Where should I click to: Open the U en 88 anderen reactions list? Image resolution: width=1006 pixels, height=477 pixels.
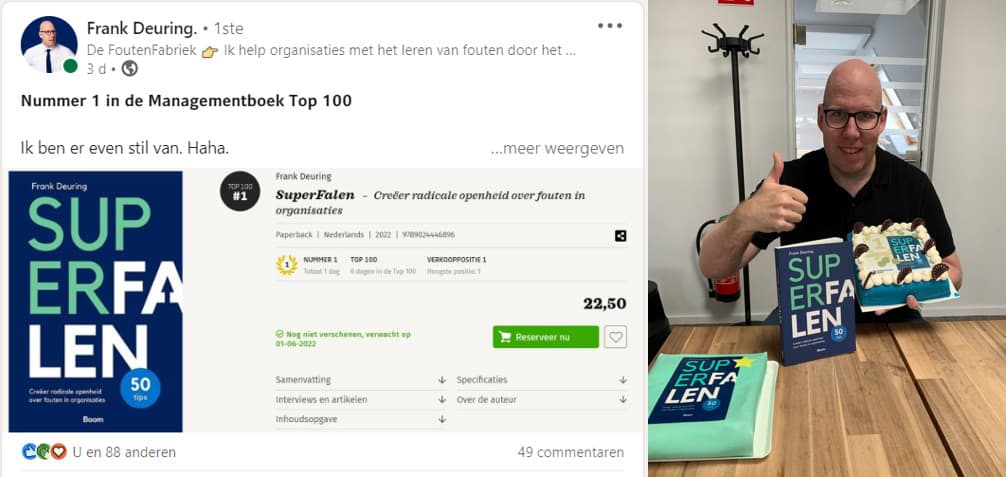tap(124, 452)
